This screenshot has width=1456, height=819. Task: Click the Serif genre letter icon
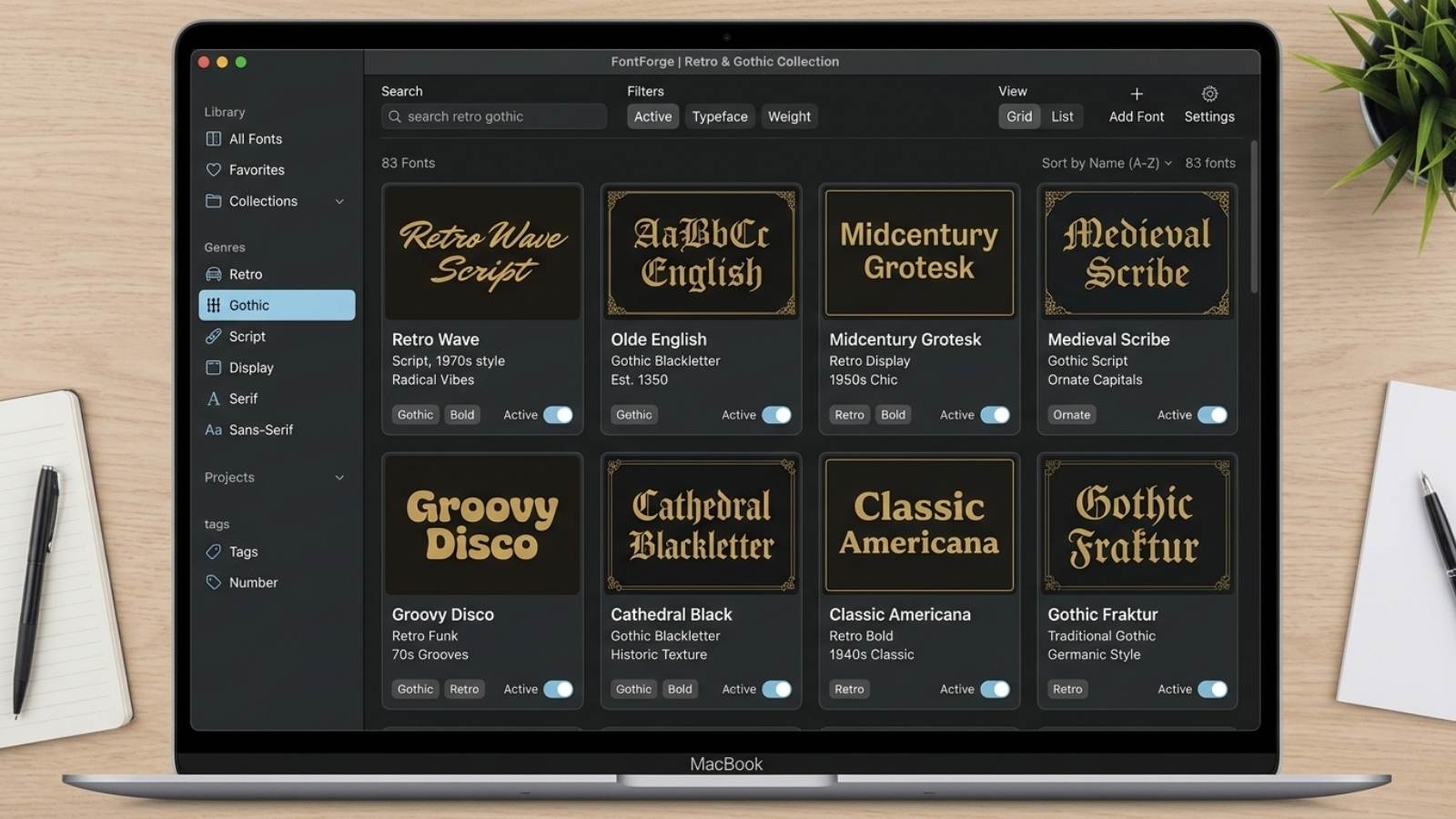pos(214,399)
